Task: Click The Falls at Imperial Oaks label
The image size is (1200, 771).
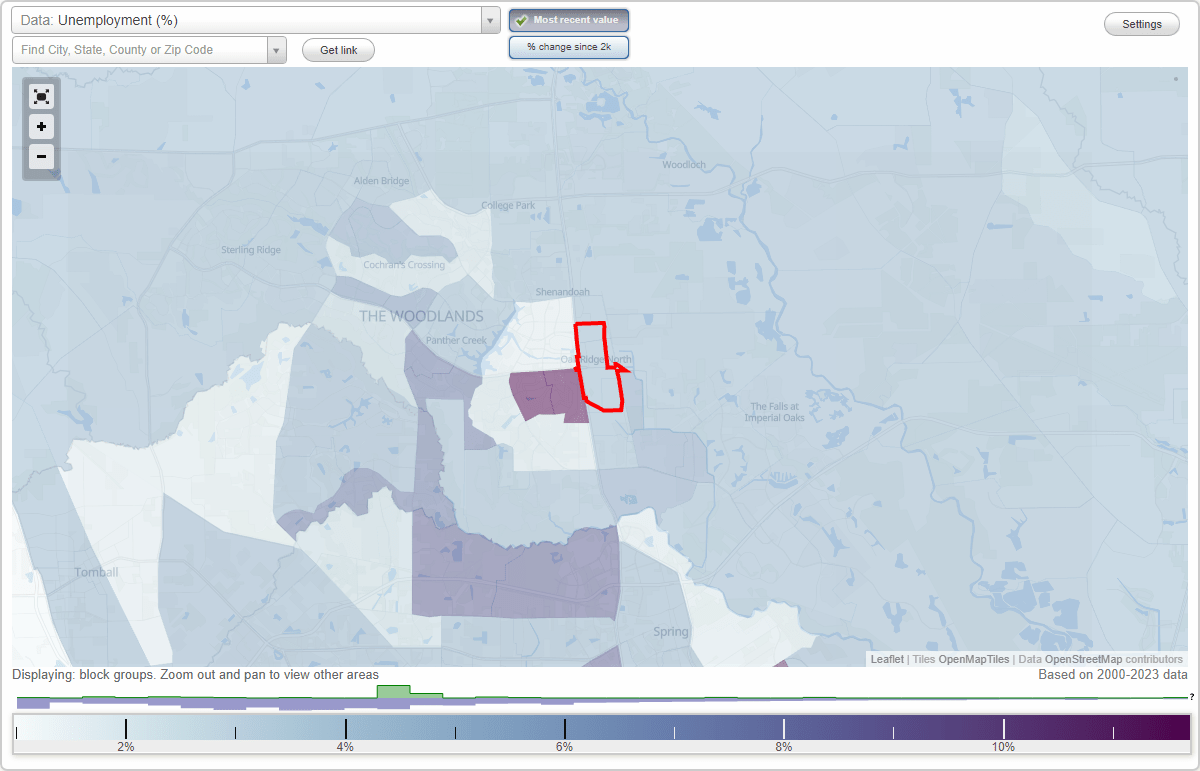Action: tap(775, 412)
